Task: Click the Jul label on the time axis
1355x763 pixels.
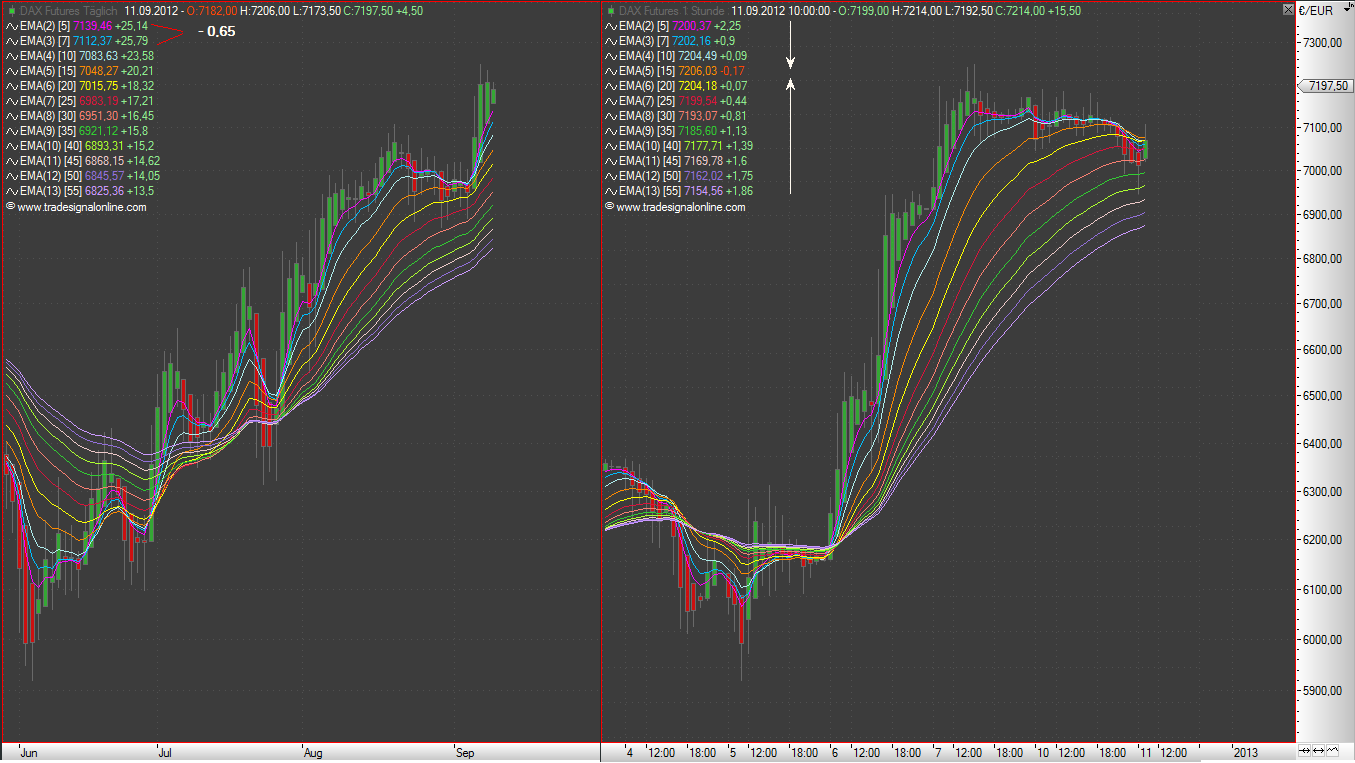Action: pos(166,752)
